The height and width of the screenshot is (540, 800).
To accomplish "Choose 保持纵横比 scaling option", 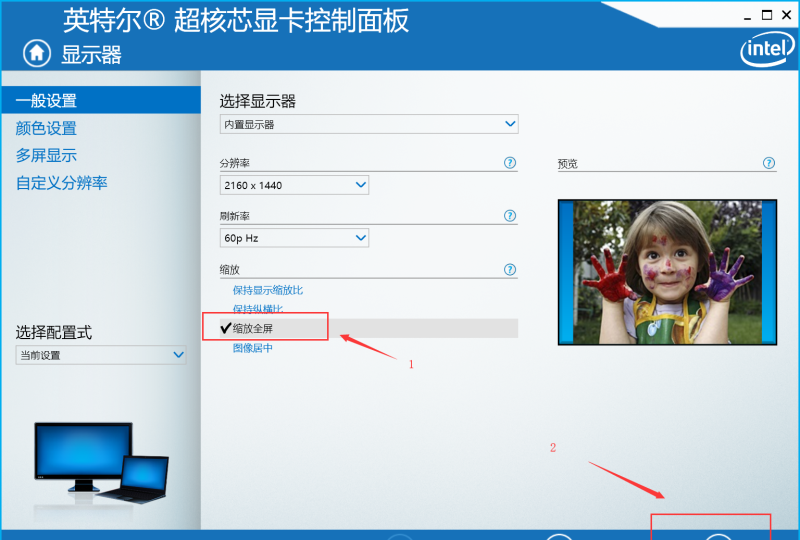I will (258, 308).
